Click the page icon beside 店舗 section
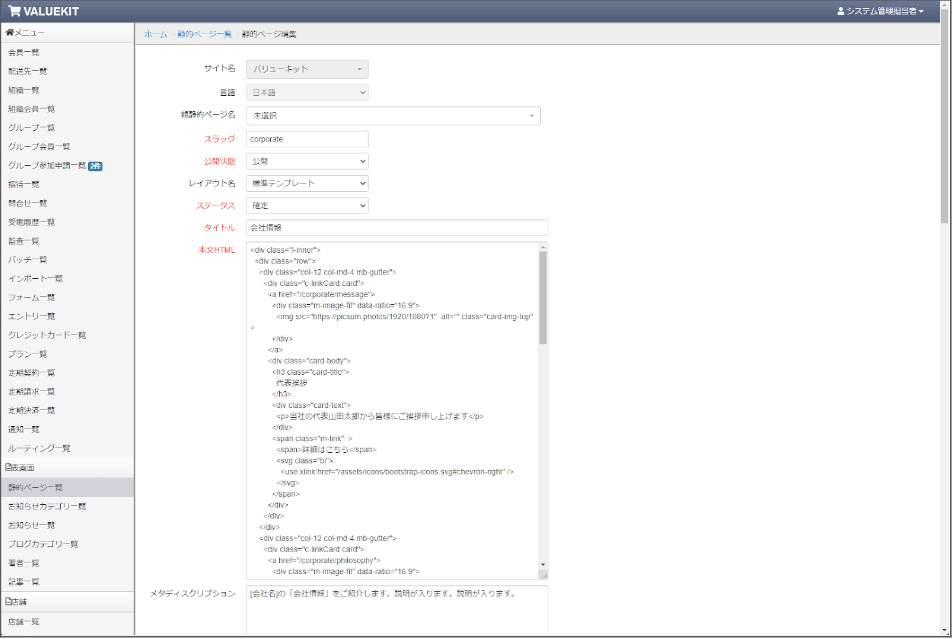 click(9, 602)
